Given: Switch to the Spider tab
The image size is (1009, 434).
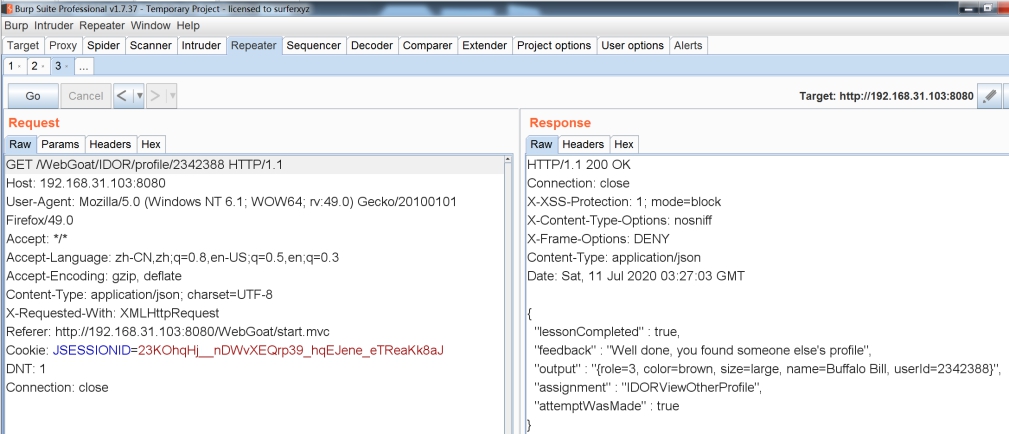Looking at the screenshot, I should pyautogui.click(x=104, y=45).
